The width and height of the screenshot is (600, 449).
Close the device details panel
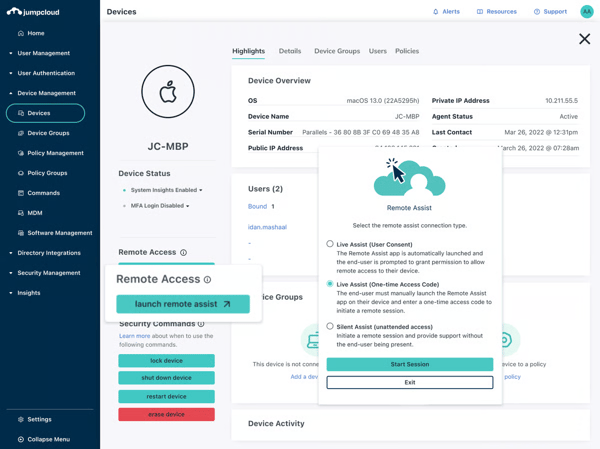584,39
